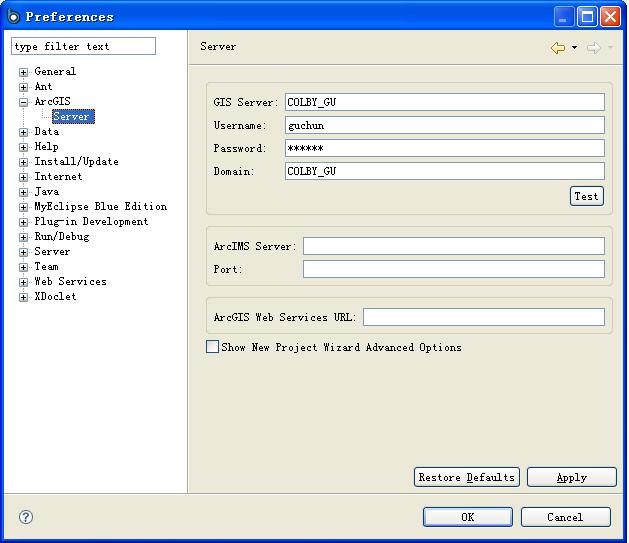Select the Team category
The image size is (629, 543).
[x=46, y=266]
